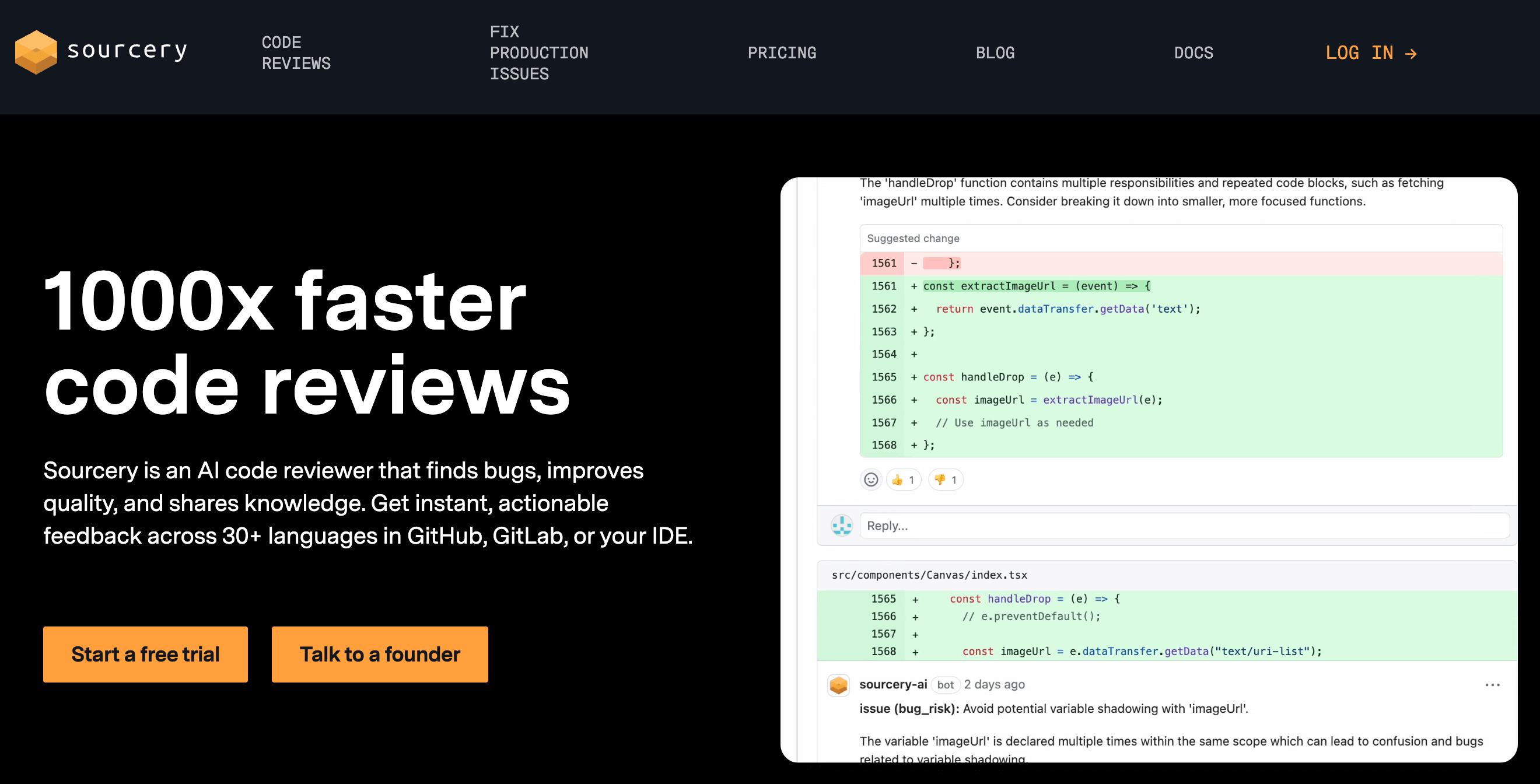The height and width of the screenshot is (784, 1540).
Task: Click the sourcery wordmark in the header
Action: tap(127, 51)
